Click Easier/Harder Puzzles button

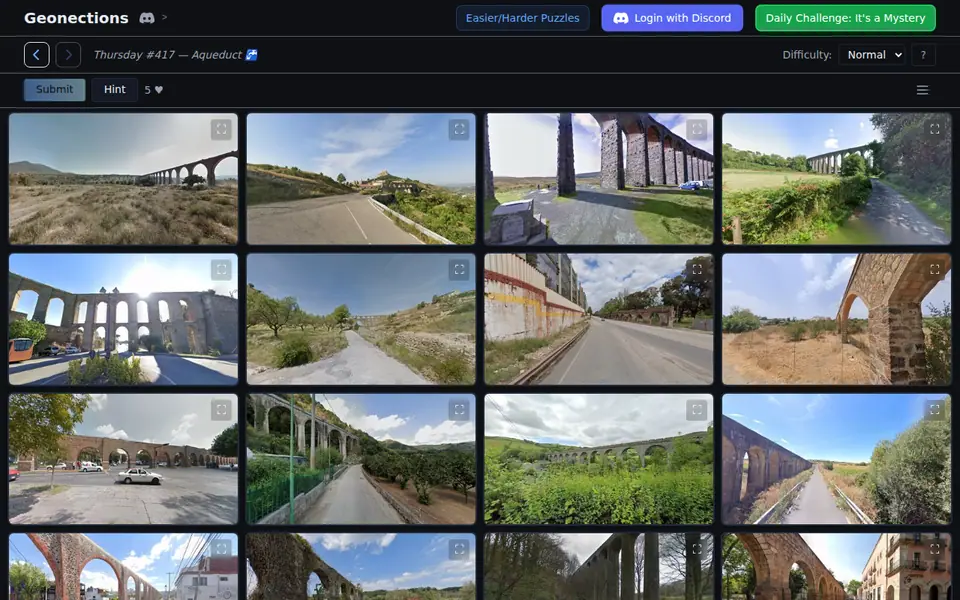pyautogui.click(x=522, y=18)
